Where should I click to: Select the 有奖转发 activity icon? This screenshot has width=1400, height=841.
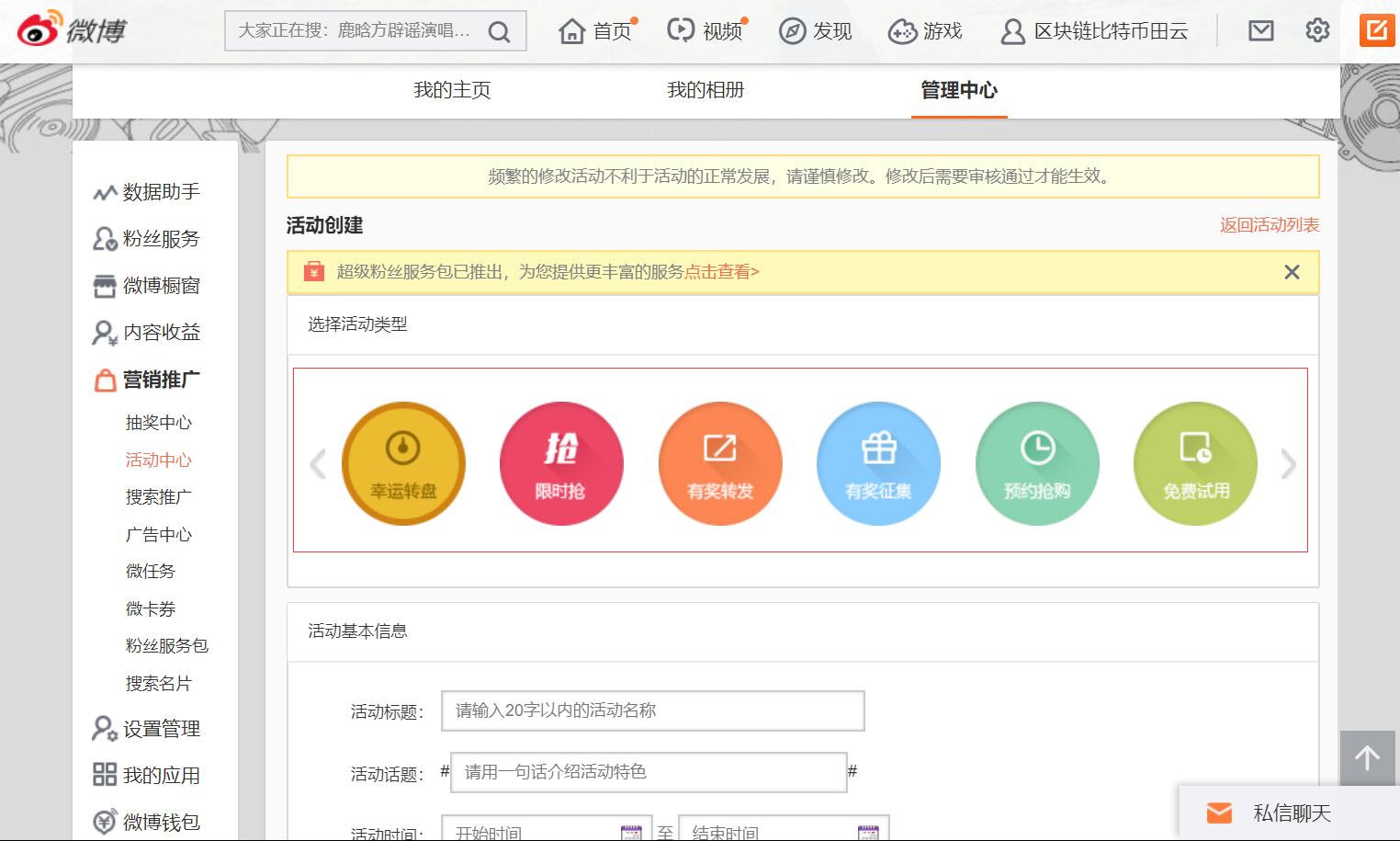coord(720,463)
